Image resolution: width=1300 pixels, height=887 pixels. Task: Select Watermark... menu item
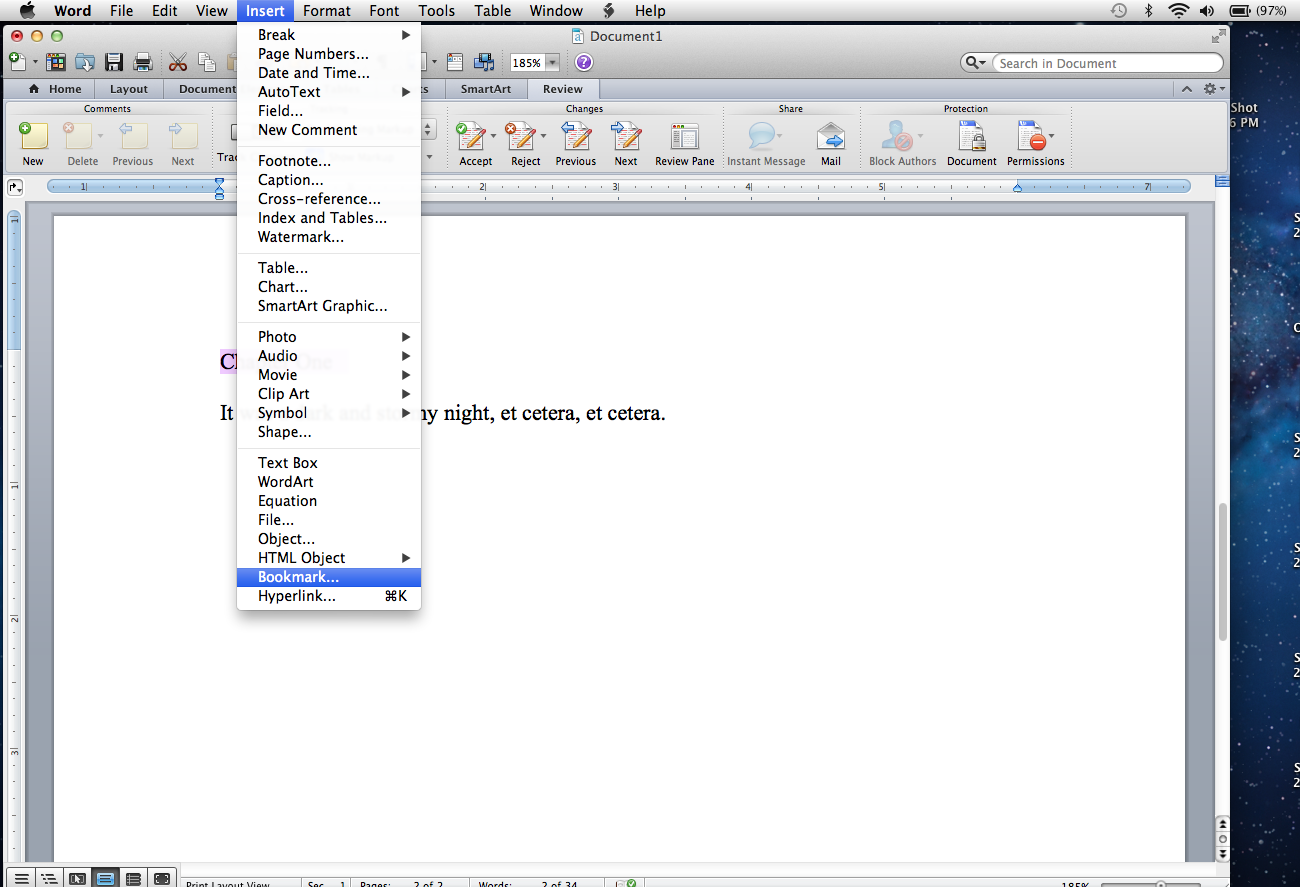pos(329,237)
